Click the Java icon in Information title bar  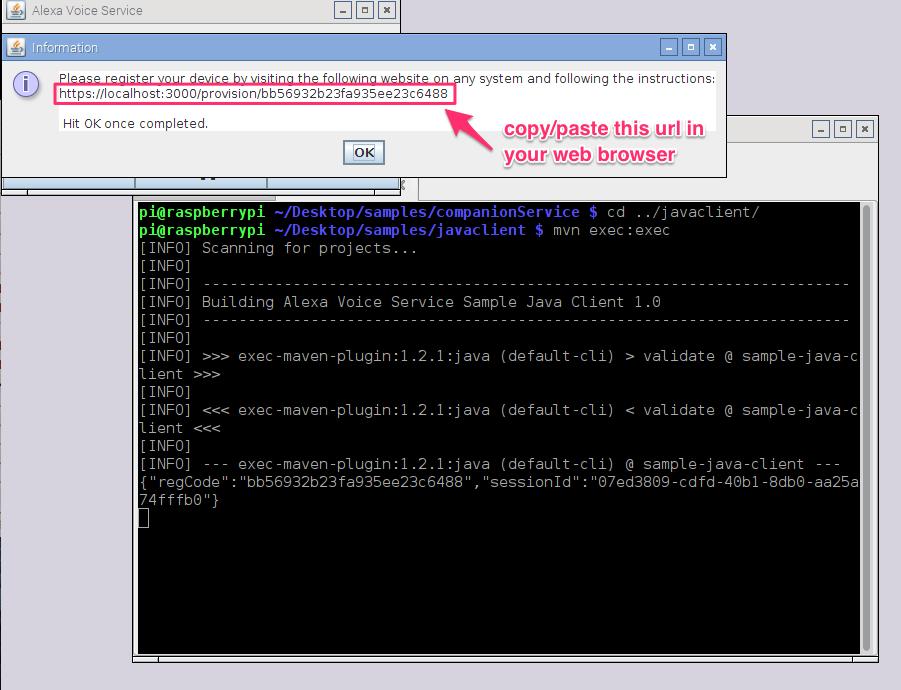(x=16, y=47)
